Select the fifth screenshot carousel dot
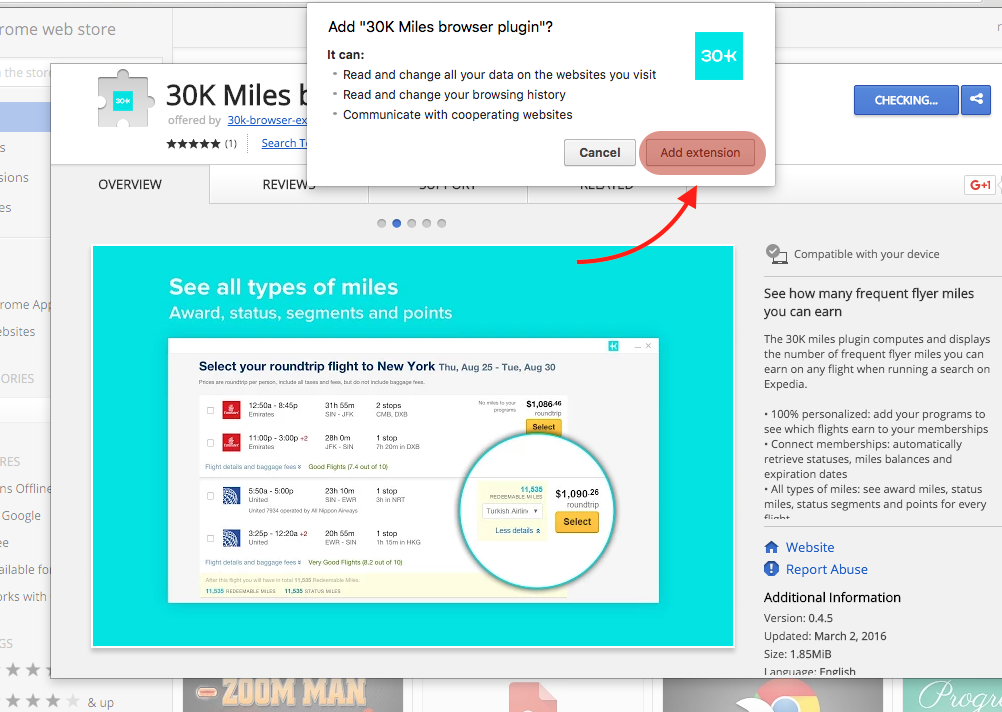1002x712 pixels. point(442,224)
